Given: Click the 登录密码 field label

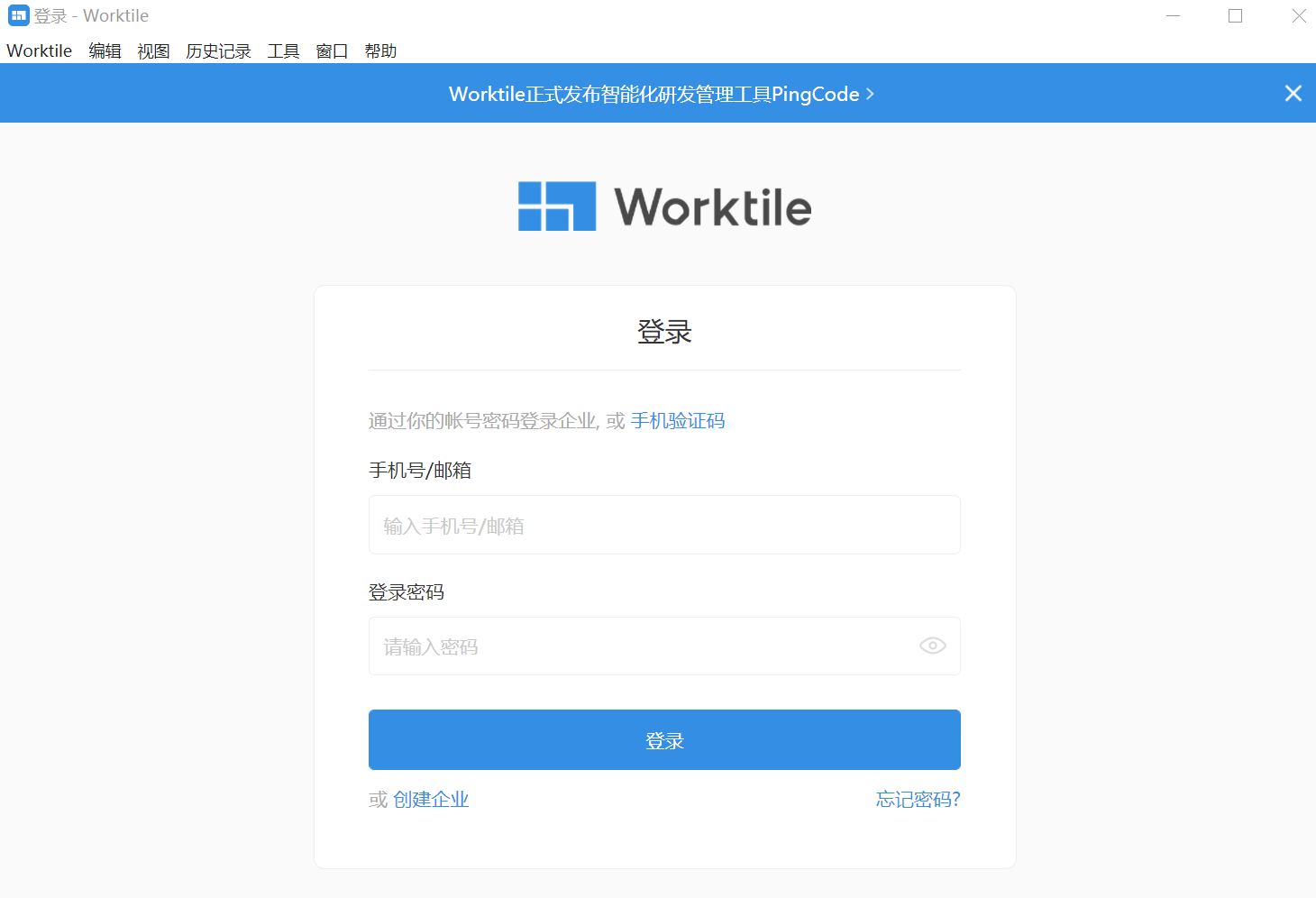Looking at the screenshot, I should (407, 592).
